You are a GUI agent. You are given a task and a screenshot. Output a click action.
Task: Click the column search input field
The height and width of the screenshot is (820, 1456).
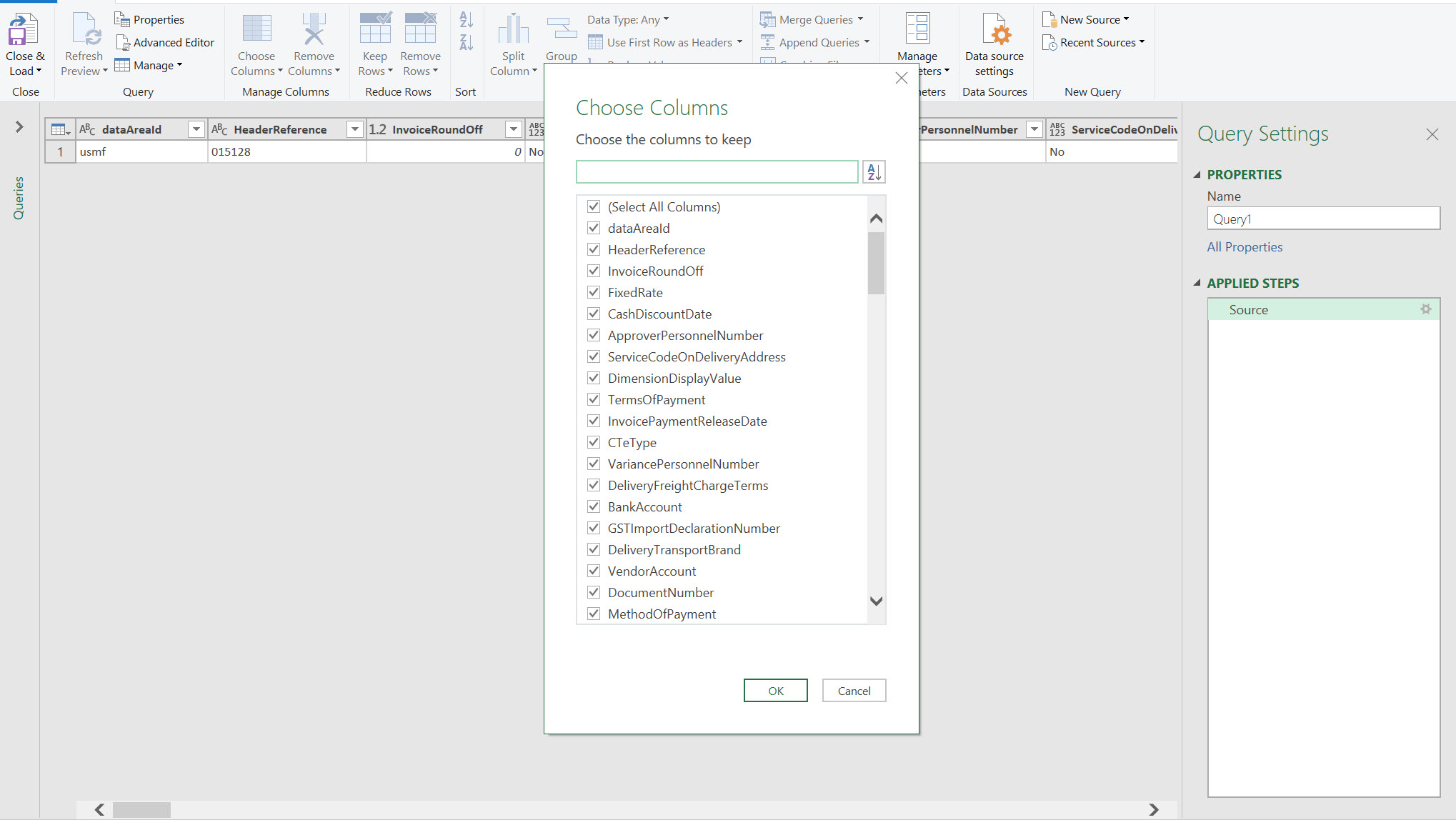tap(717, 172)
